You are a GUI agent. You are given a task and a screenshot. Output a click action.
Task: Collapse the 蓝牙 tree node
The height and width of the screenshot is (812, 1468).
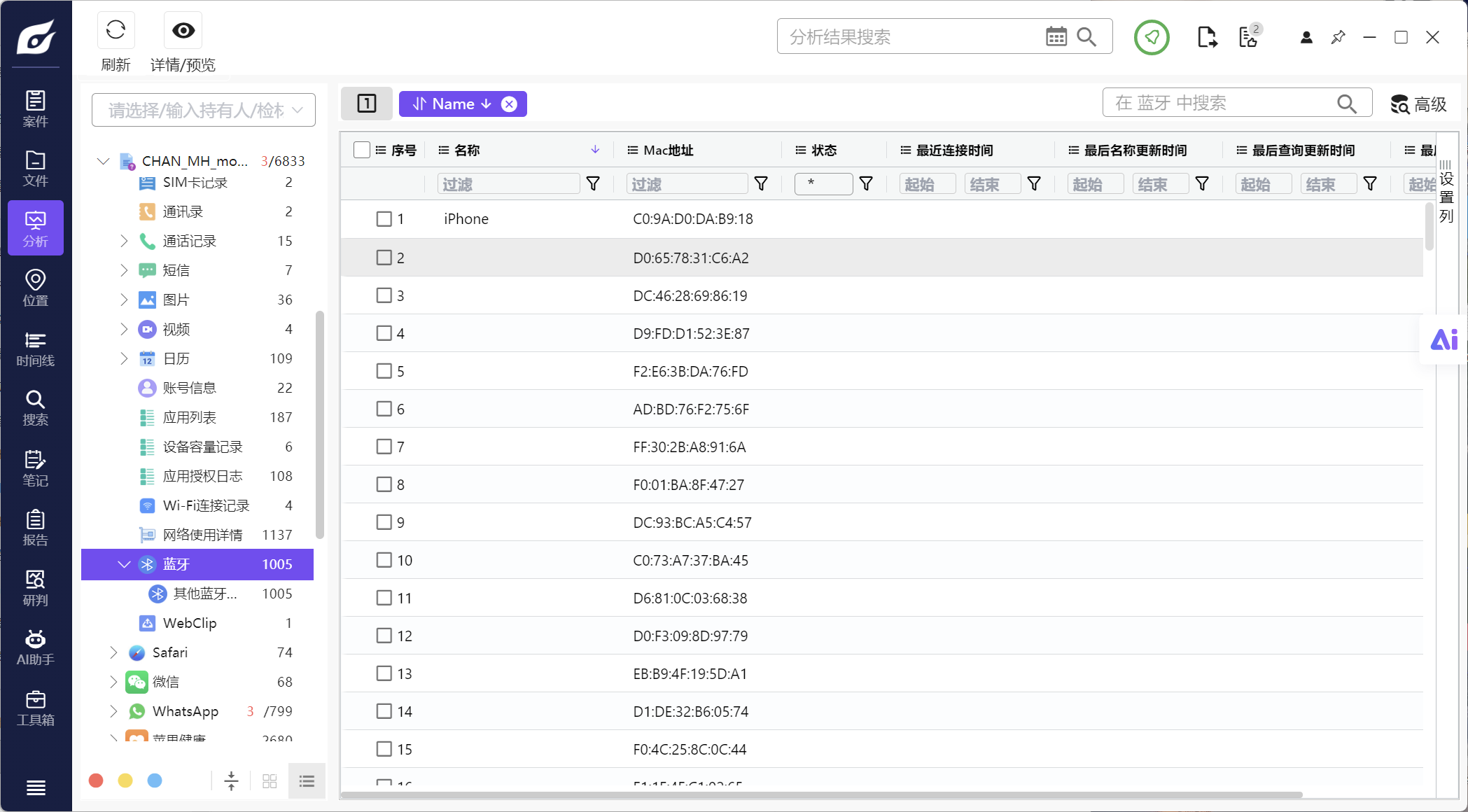pyautogui.click(x=124, y=564)
